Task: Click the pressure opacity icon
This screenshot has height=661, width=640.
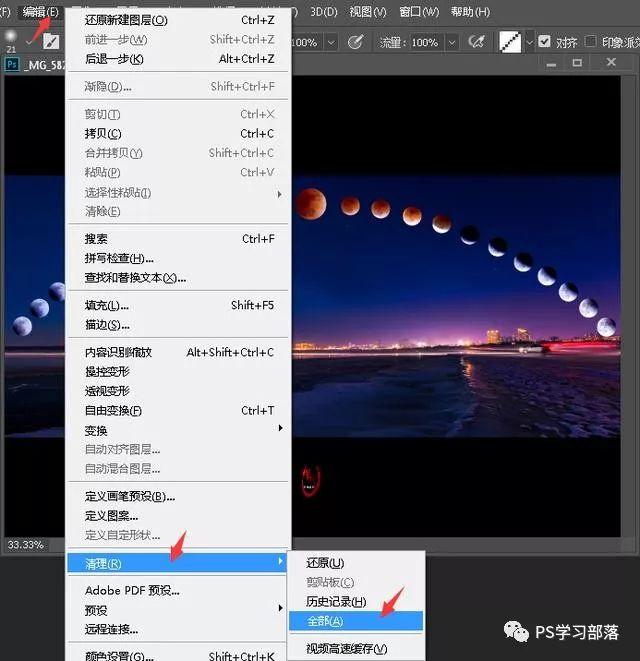Action: tap(355, 42)
